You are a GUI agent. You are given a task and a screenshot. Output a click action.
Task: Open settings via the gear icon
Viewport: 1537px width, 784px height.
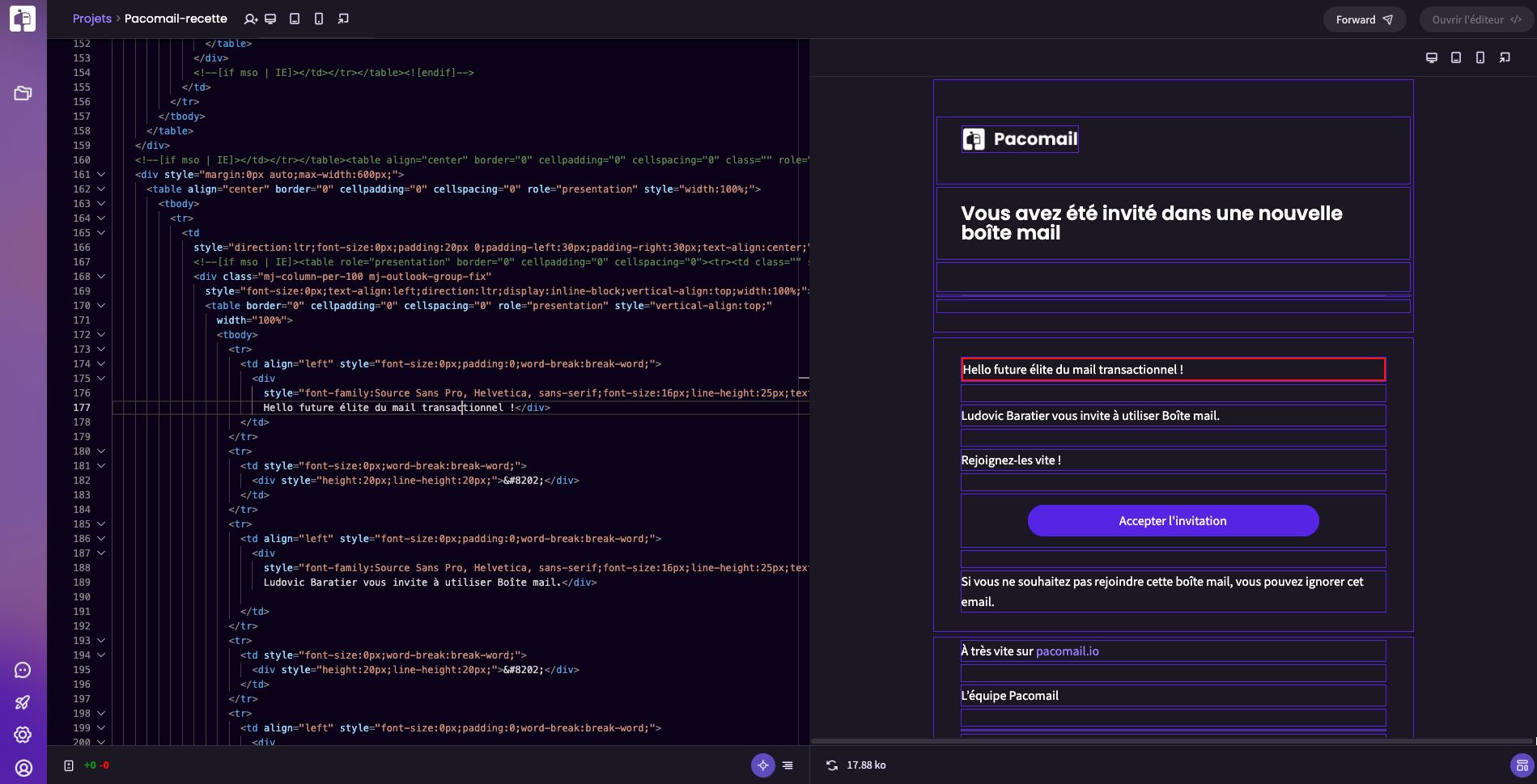[x=23, y=735]
